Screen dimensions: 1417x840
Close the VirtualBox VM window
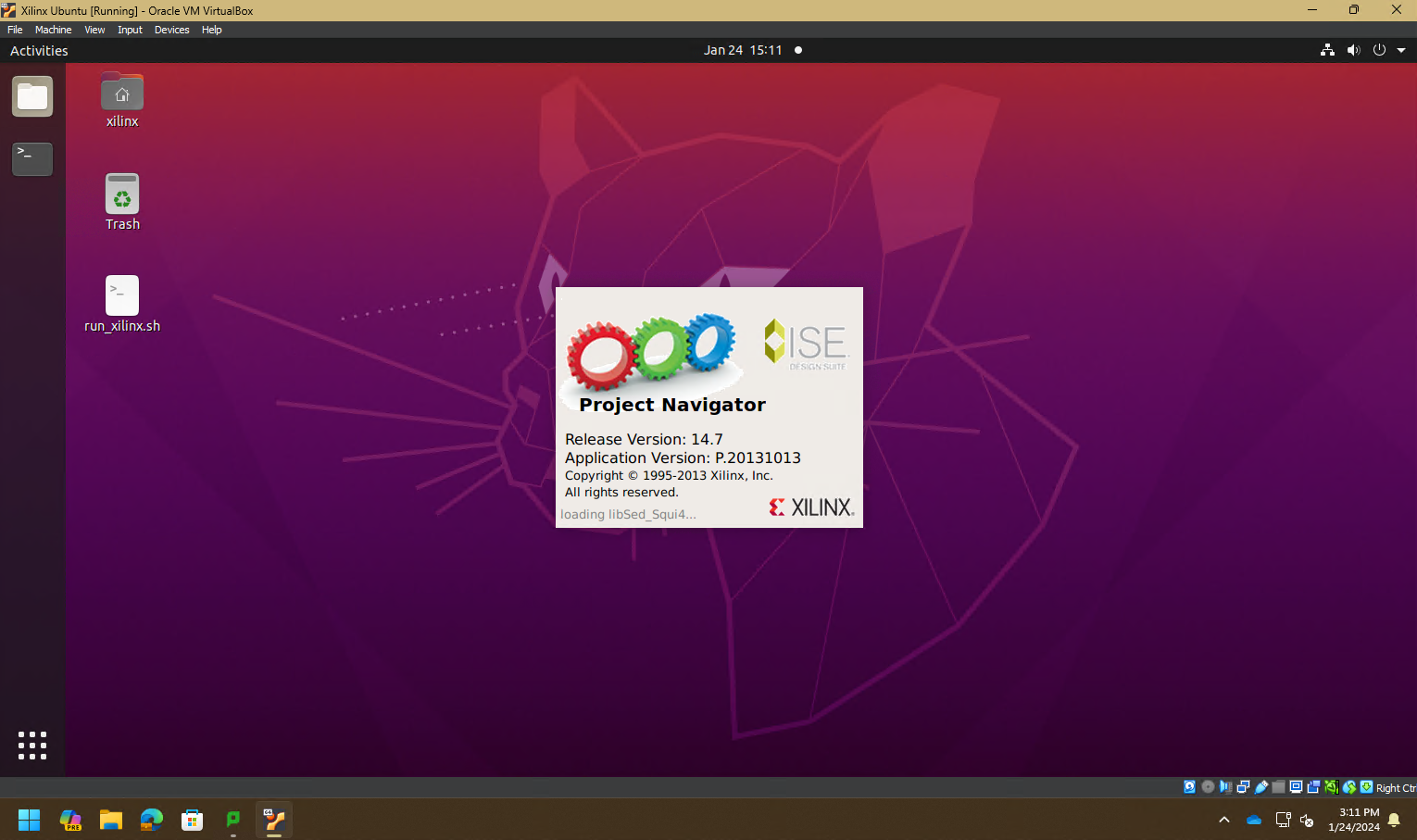click(1396, 10)
